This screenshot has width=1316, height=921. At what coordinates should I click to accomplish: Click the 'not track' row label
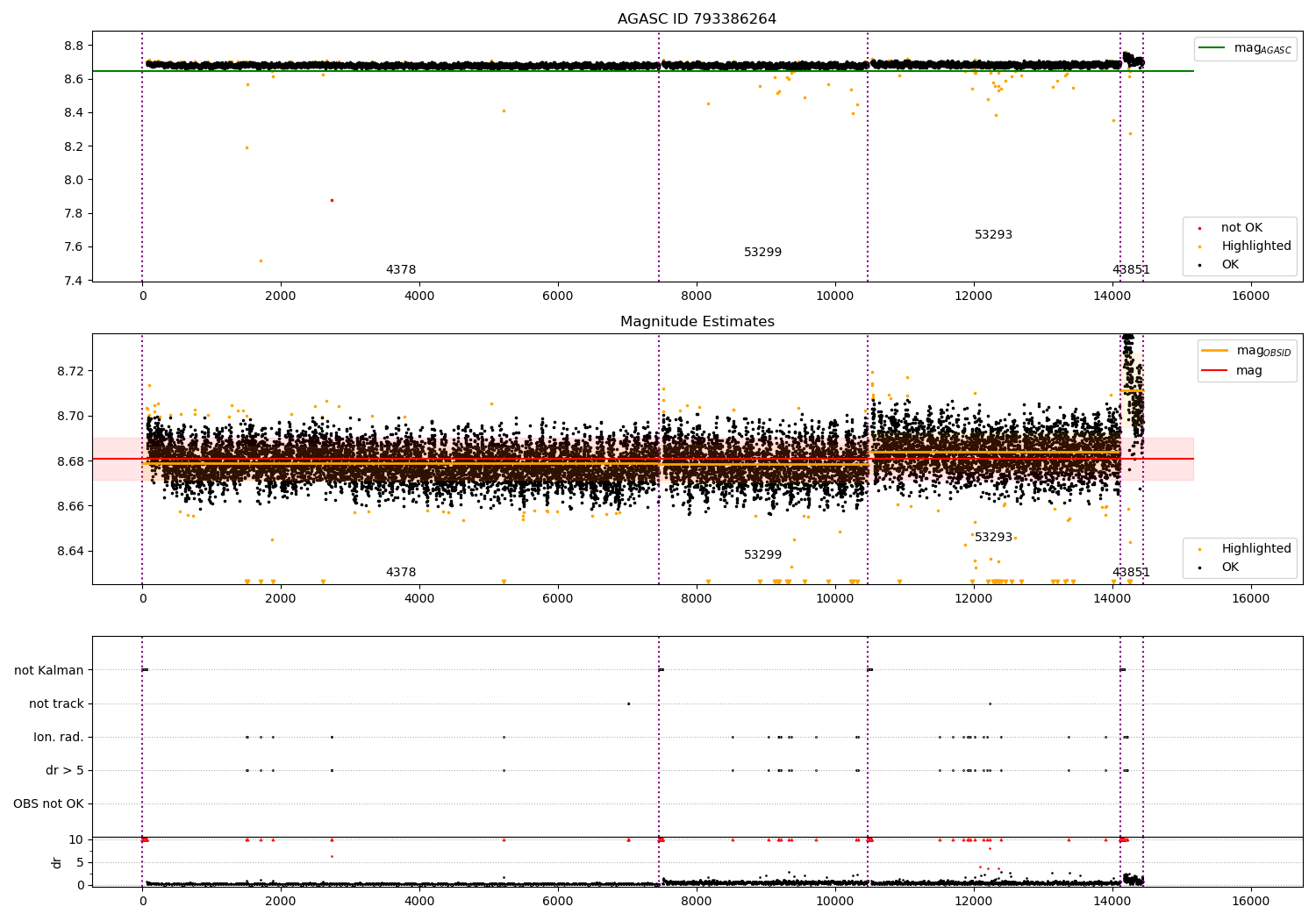tap(56, 703)
